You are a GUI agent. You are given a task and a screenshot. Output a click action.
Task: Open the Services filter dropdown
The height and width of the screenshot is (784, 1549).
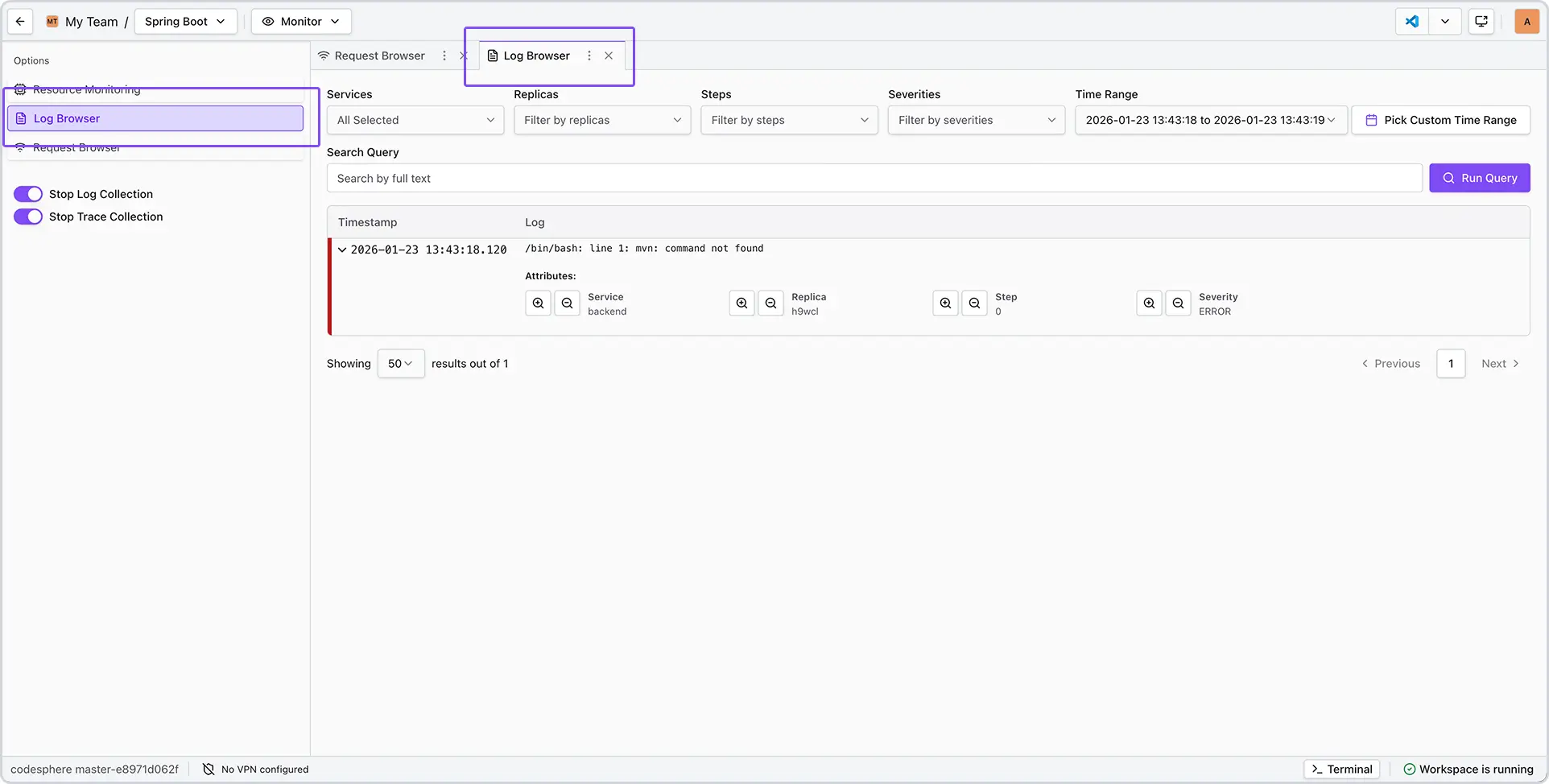tap(415, 120)
